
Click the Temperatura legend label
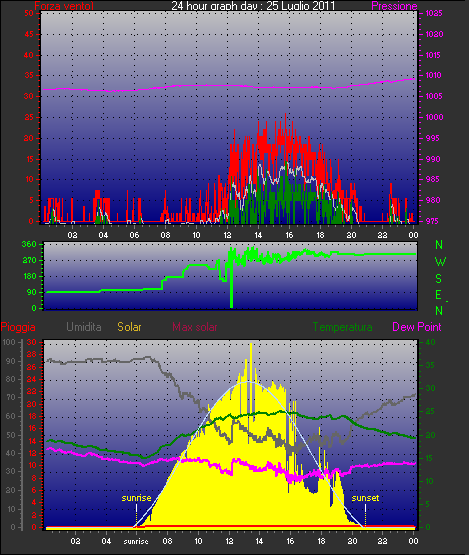(342, 327)
